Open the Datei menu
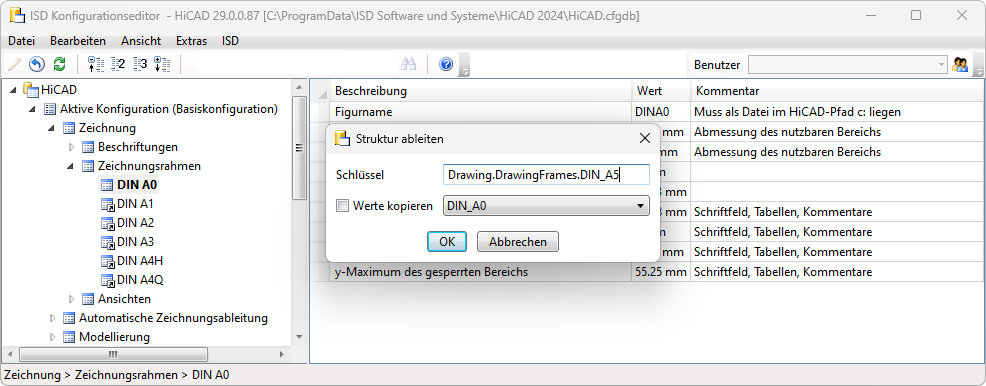 [21, 41]
